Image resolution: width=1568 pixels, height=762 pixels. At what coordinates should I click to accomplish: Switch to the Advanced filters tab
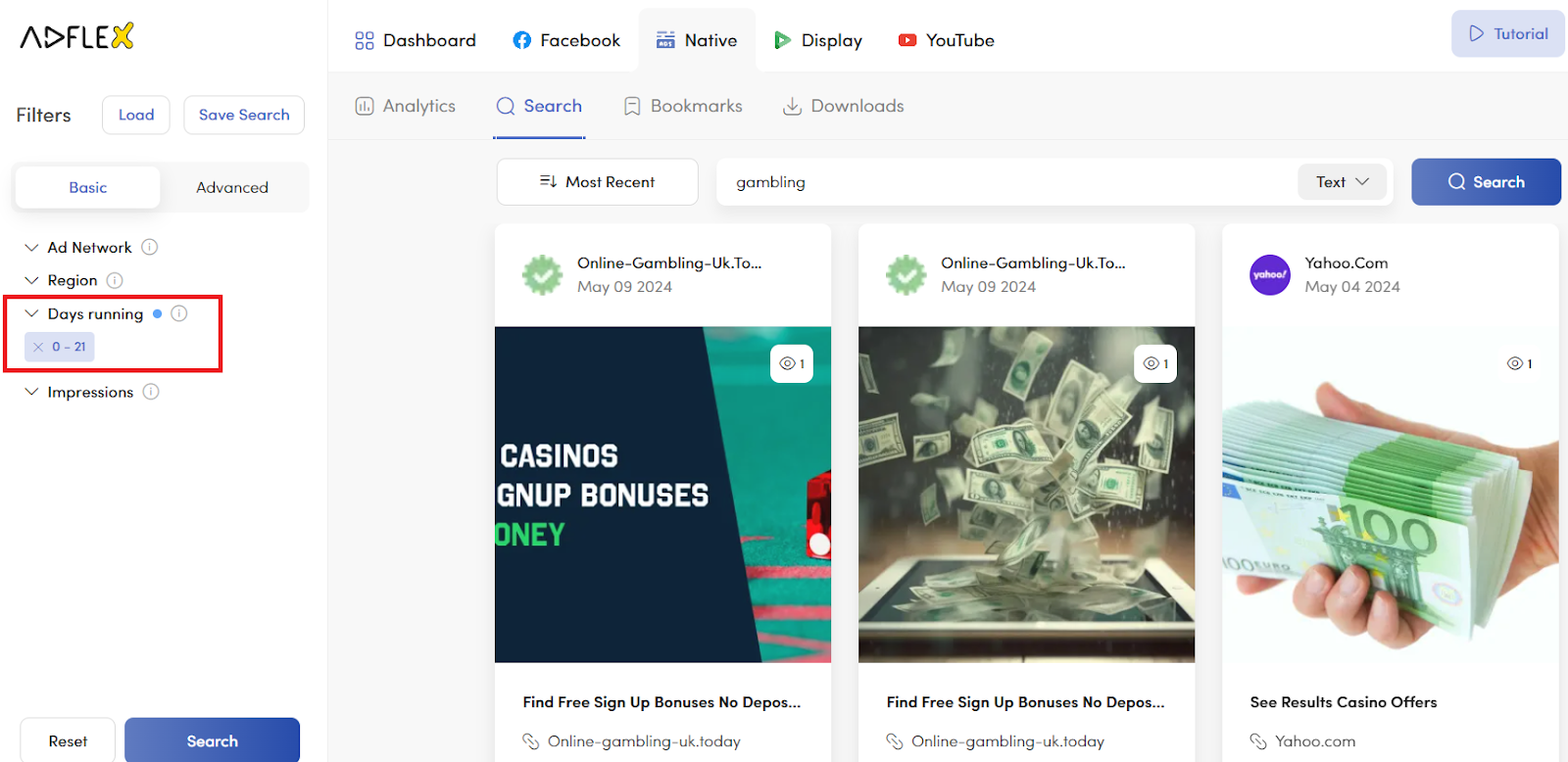pos(232,187)
